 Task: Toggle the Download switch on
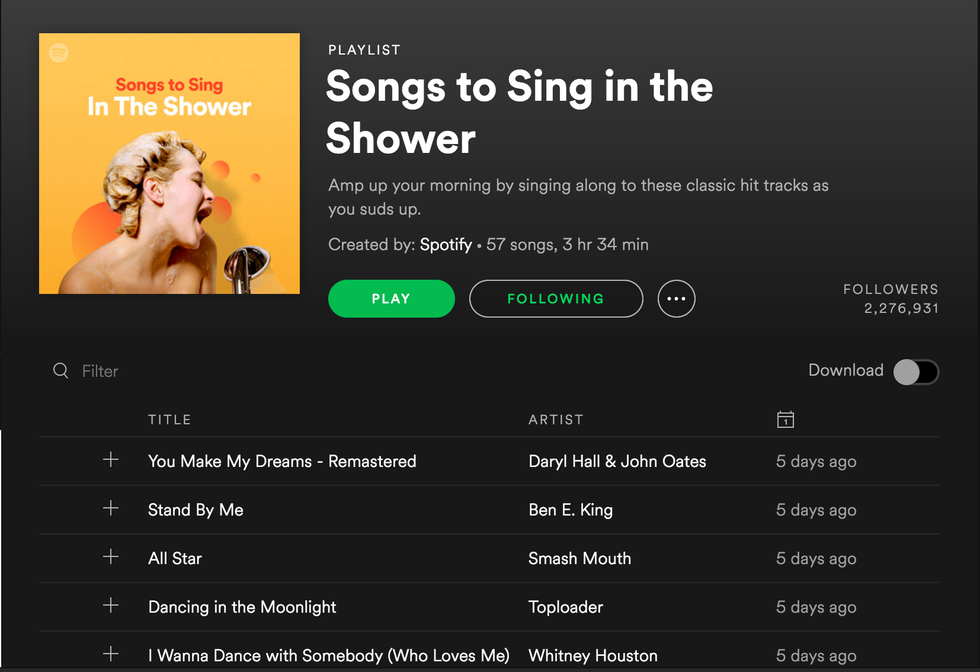coord(915,372)
